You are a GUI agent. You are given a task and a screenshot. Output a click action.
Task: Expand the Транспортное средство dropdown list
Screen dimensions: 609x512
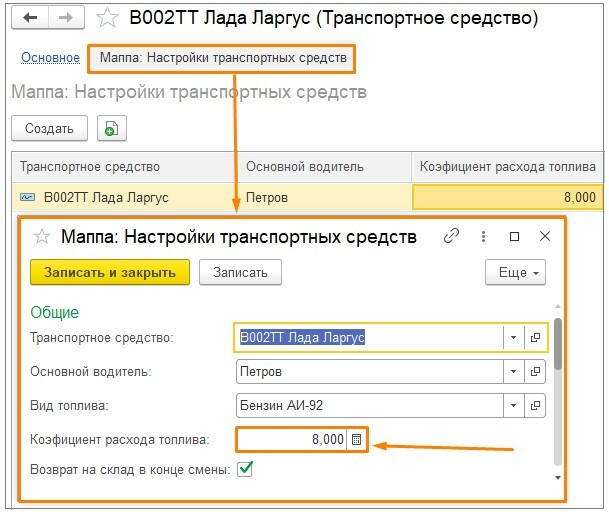pyautogui.click(x=513, y=337)
